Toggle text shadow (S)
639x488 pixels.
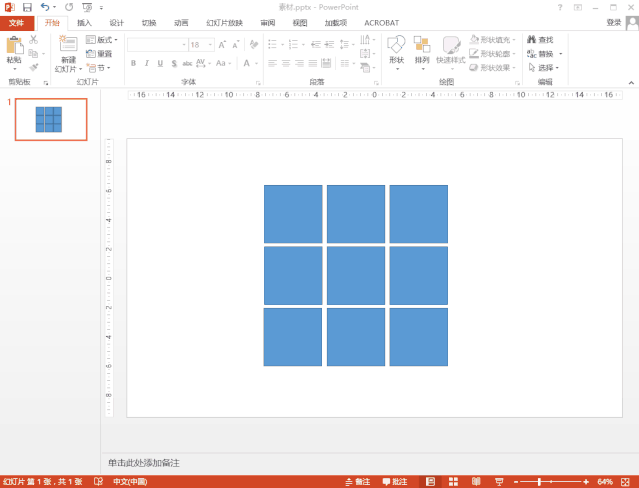coord(174,63)
